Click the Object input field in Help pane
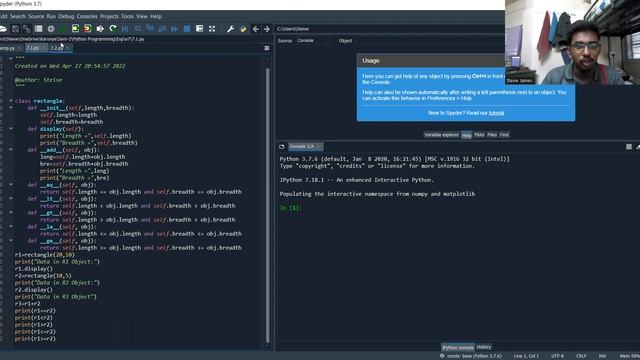Screen dimensions: 640x360 click(x=429, y=41)
